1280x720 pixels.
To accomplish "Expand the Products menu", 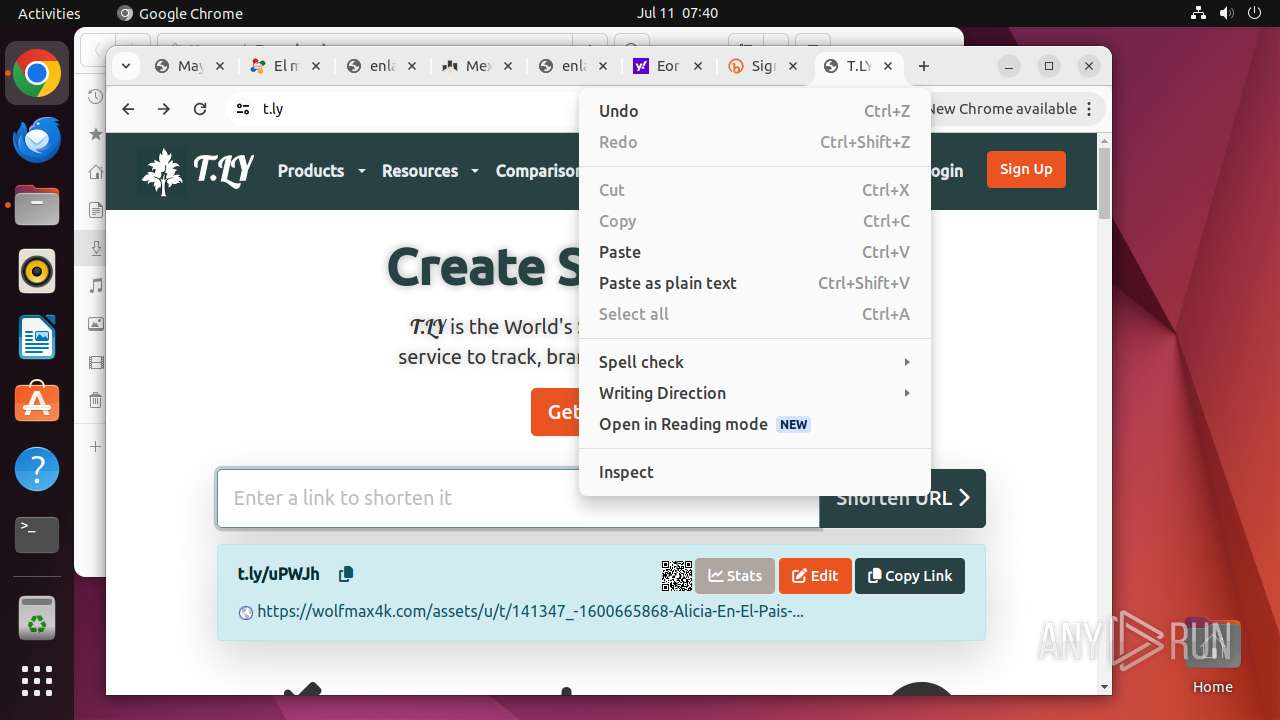I will pos(321,171).
